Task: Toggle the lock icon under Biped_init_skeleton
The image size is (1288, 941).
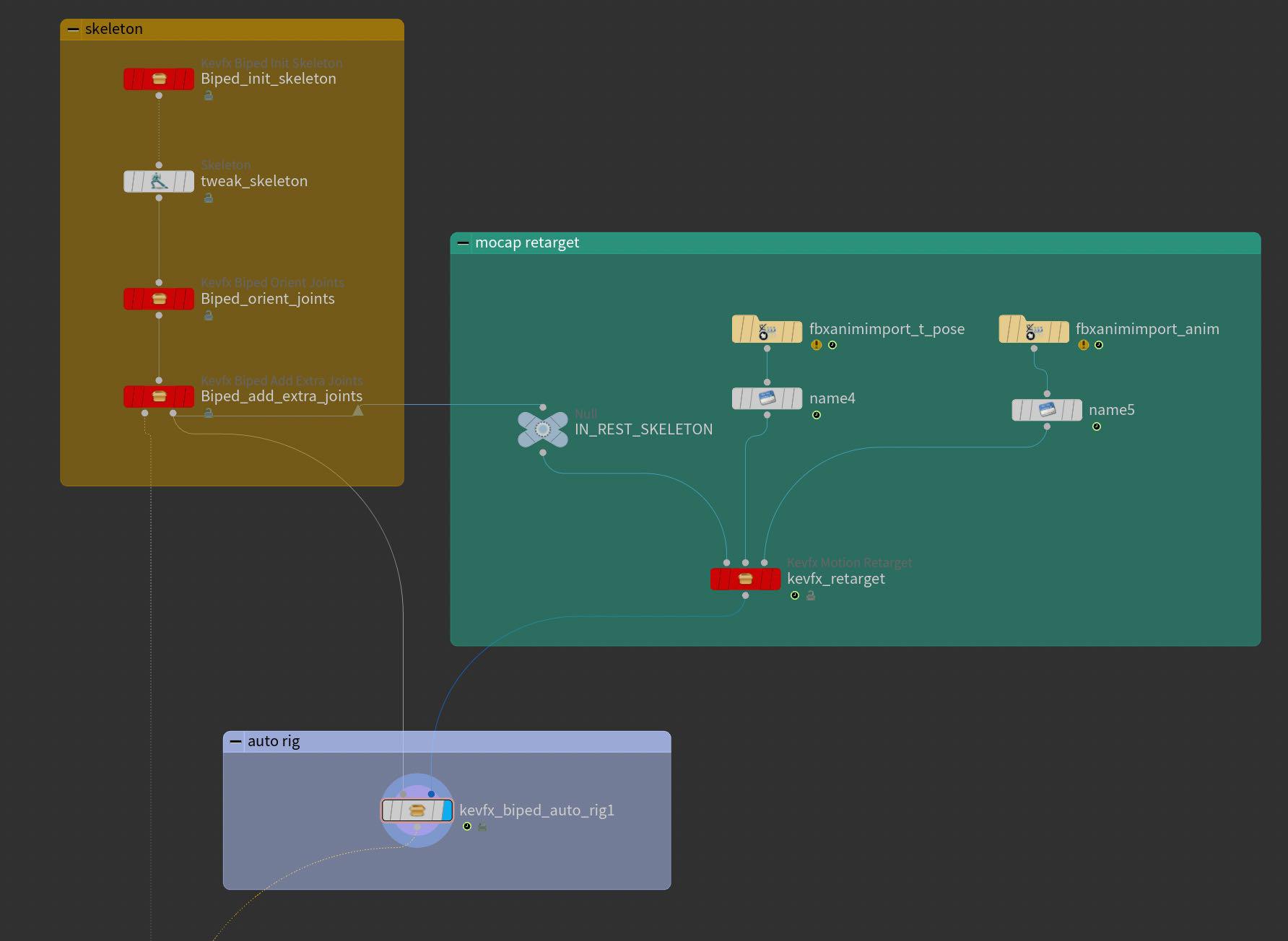Action: pos(208,94)
